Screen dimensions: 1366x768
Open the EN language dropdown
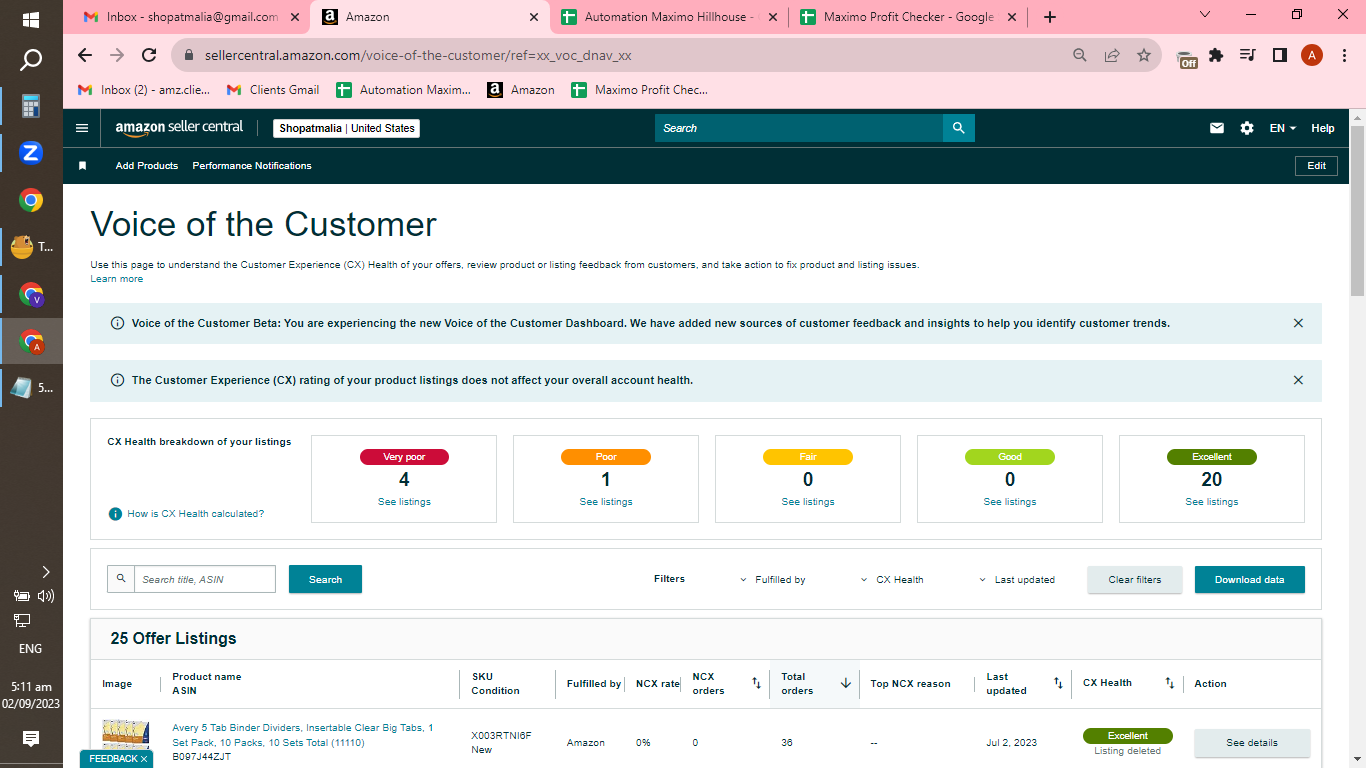click(1283, 128)
